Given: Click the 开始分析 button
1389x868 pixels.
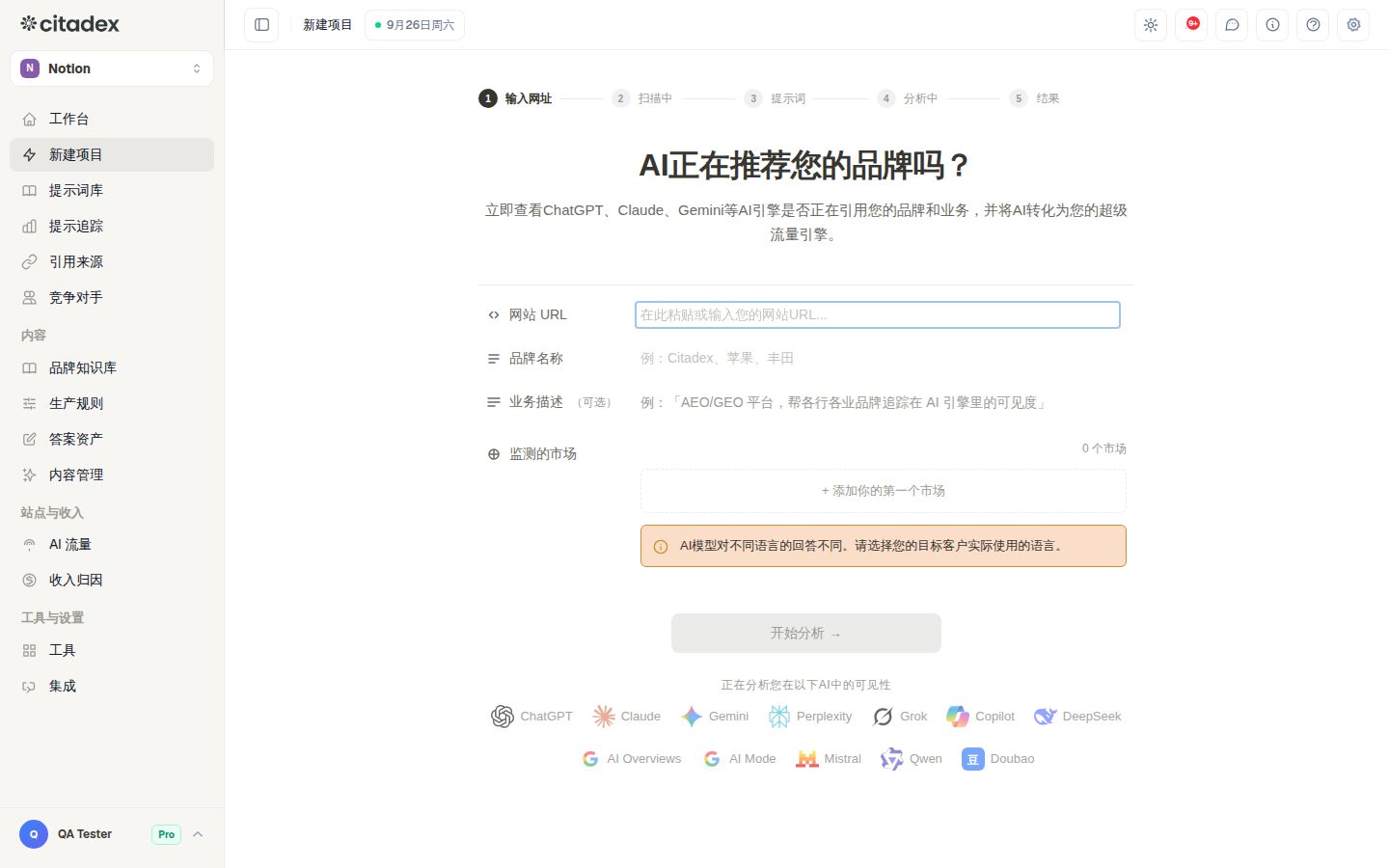Looking at the screenshot, I should [806, 634].
